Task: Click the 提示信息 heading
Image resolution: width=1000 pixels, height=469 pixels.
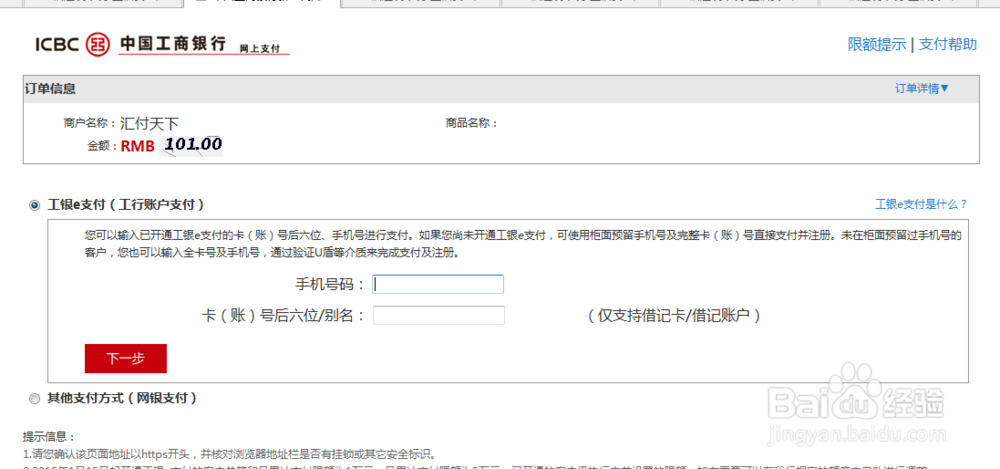Action: click(49, 437)
